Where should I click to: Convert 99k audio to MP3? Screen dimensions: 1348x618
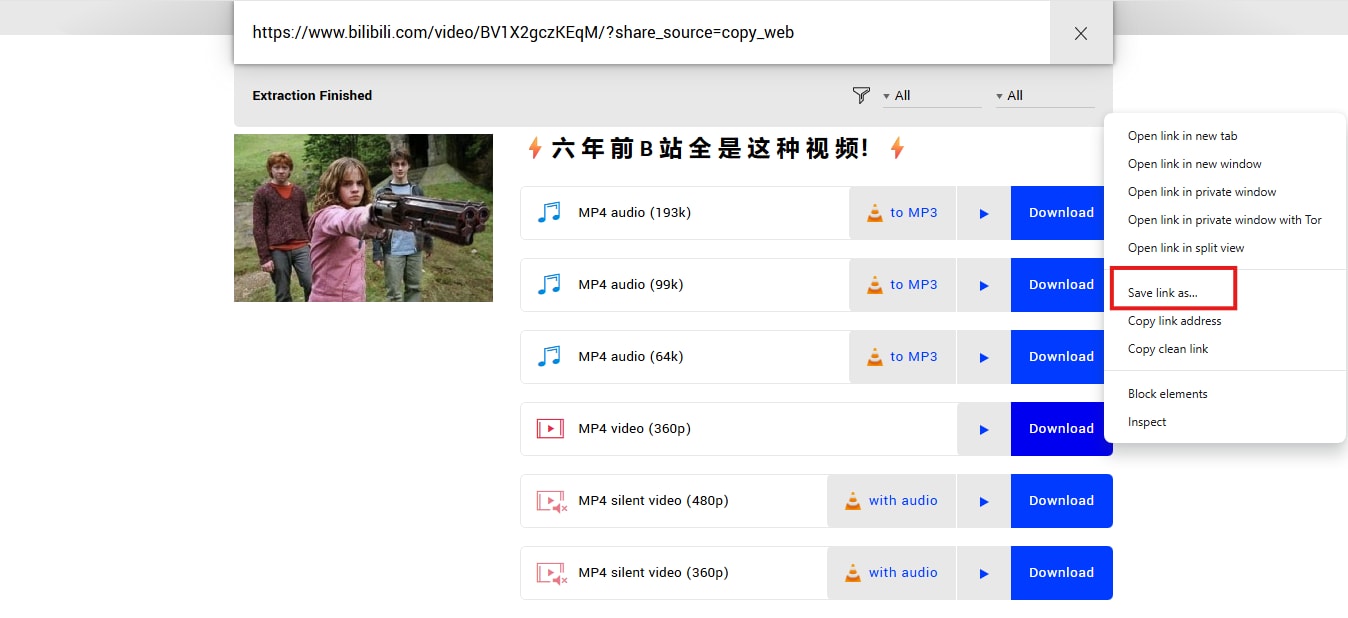(903, 285)
